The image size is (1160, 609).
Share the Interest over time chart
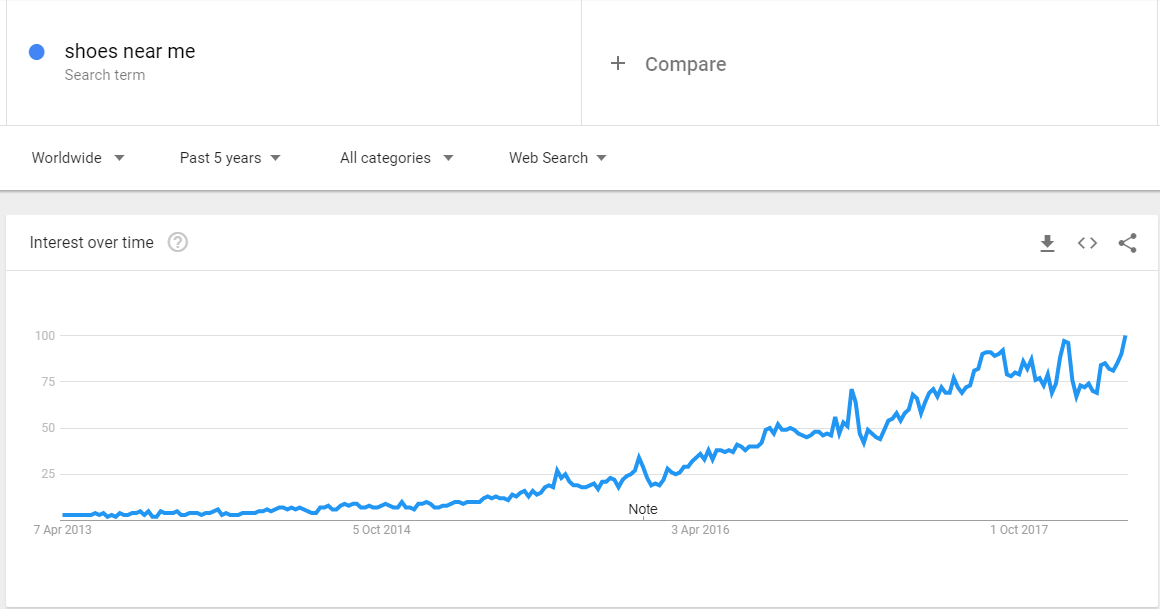[1127, 243]
